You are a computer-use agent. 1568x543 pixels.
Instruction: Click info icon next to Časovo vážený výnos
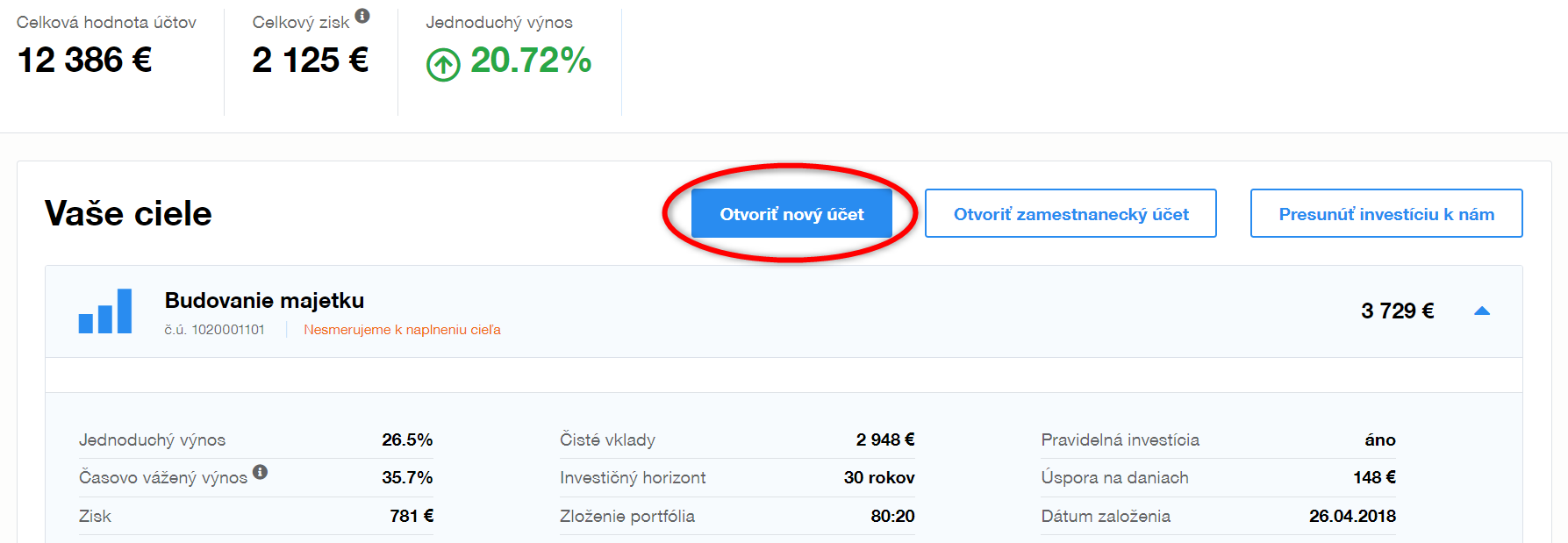point(261,472)
